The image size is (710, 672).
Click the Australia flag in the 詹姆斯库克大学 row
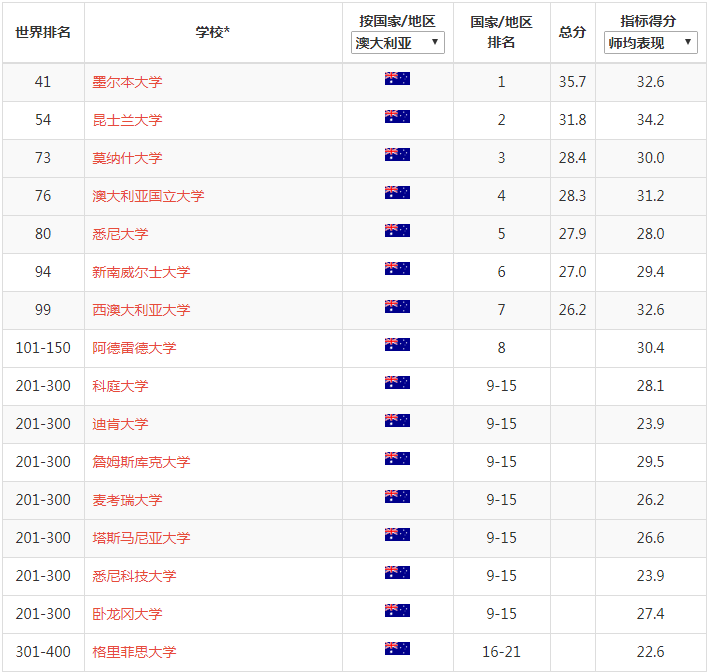[x=397, y=459]
